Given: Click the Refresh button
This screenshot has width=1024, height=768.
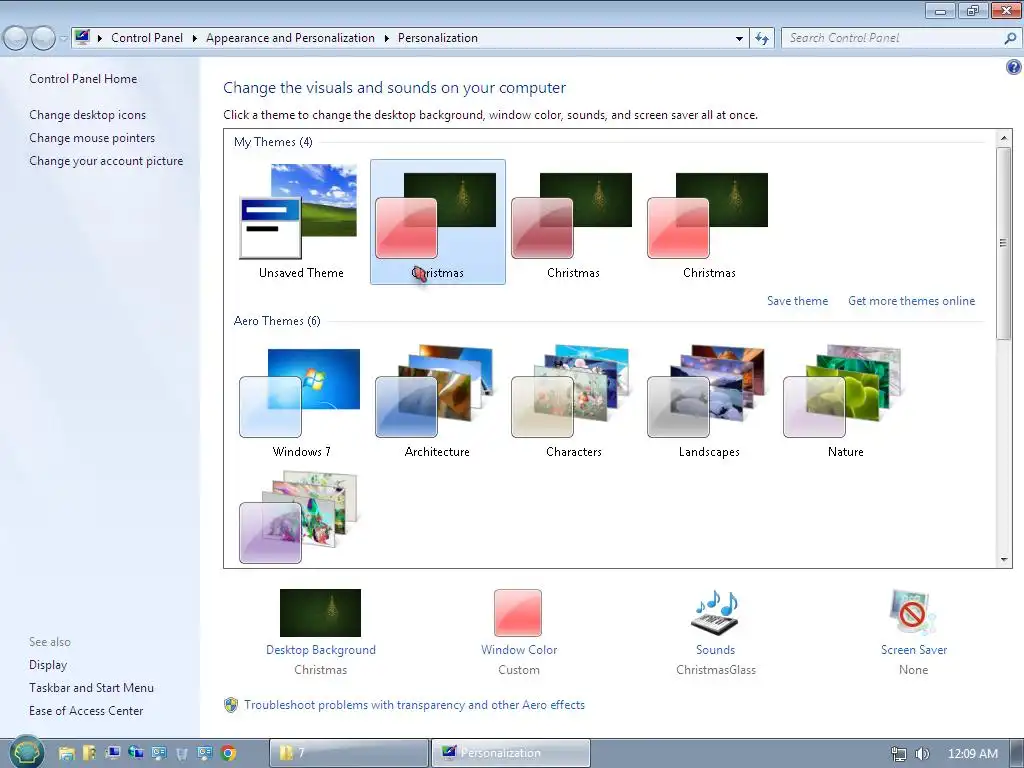Looking at the screenshot, I should coord(761,39).
